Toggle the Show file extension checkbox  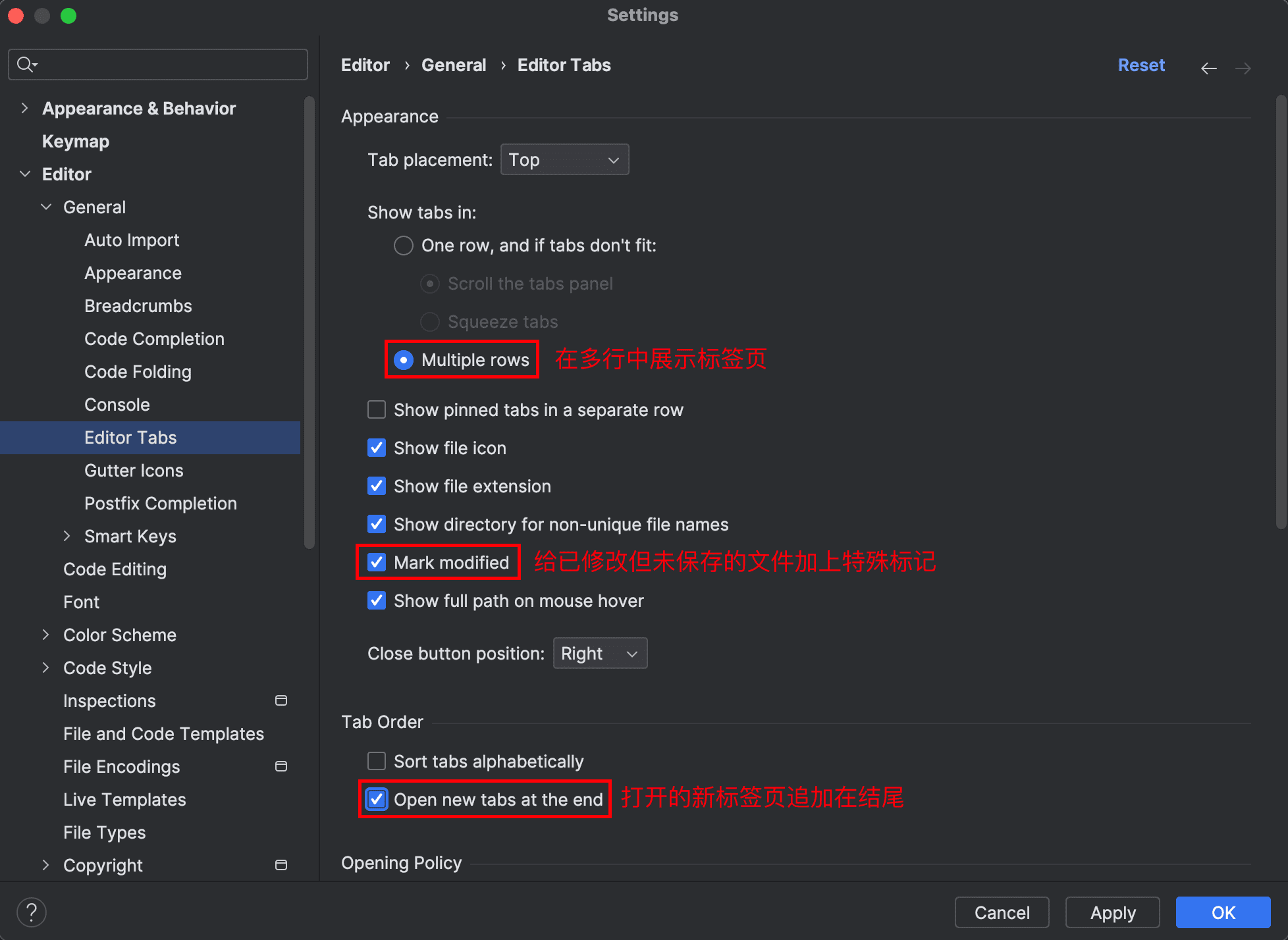(x=377, y=486)
